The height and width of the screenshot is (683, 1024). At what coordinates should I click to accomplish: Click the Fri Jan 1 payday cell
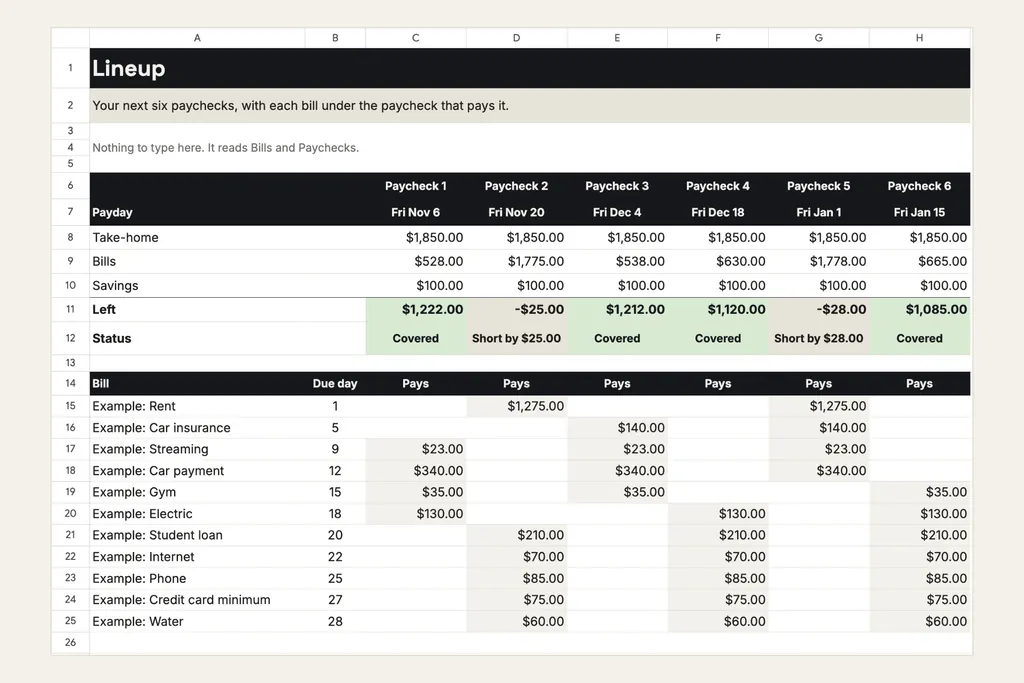tap(819, 212)
